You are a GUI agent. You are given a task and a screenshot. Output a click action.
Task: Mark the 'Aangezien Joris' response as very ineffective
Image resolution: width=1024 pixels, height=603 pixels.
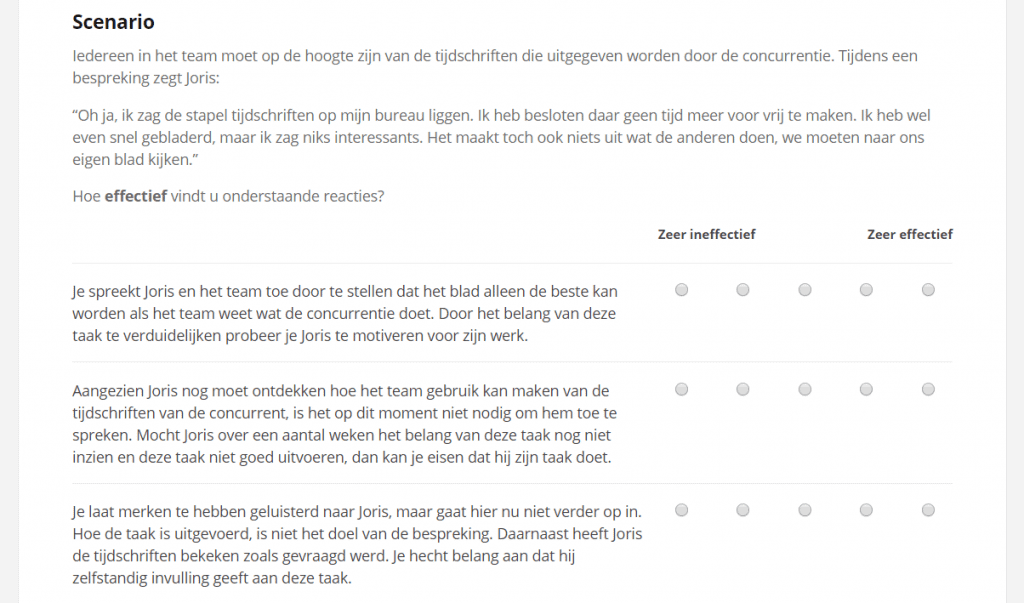coord(682,389)
